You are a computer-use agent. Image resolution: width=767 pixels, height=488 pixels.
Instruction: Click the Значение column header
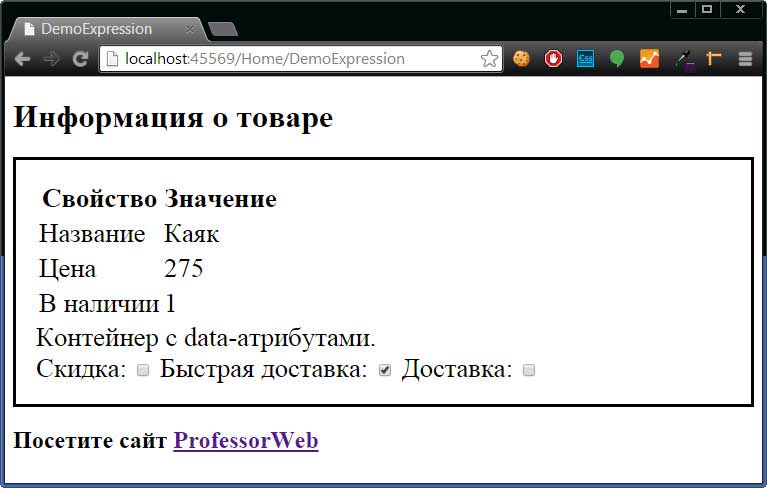pyautogui.click(x=220, y=199)
